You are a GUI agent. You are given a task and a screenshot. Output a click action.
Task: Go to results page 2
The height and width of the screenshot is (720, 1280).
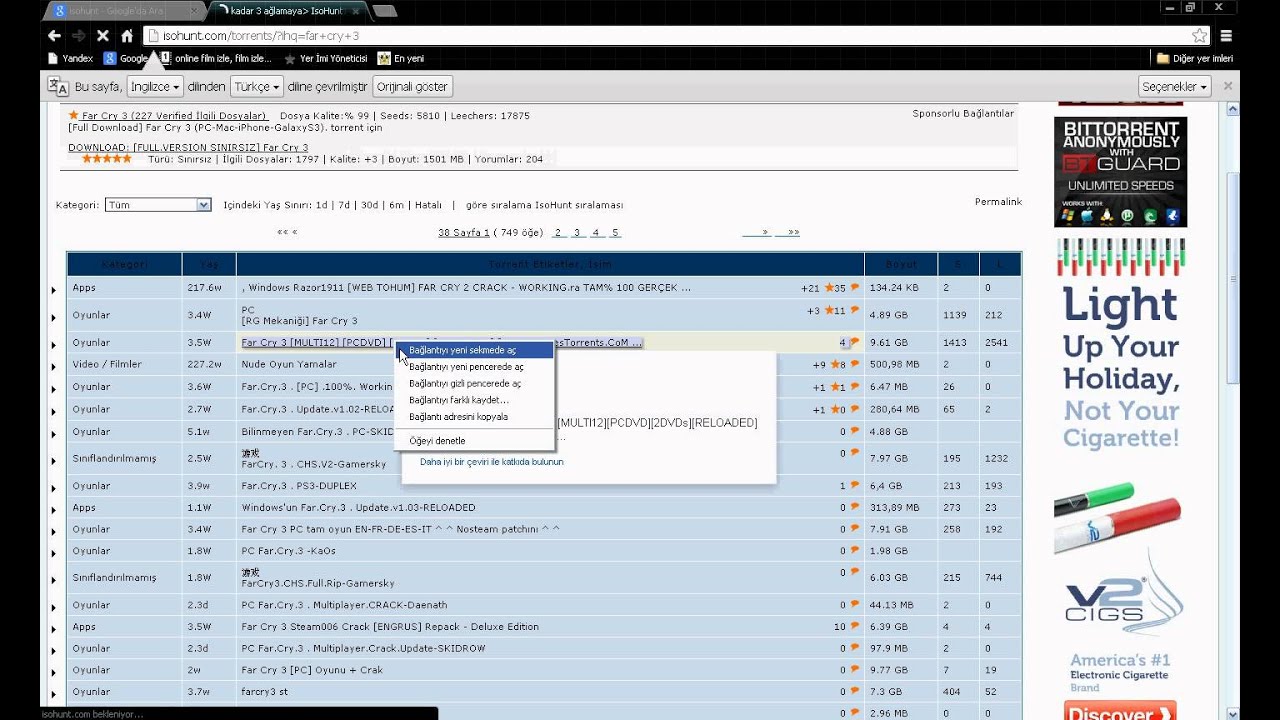(x=558, y=232)
